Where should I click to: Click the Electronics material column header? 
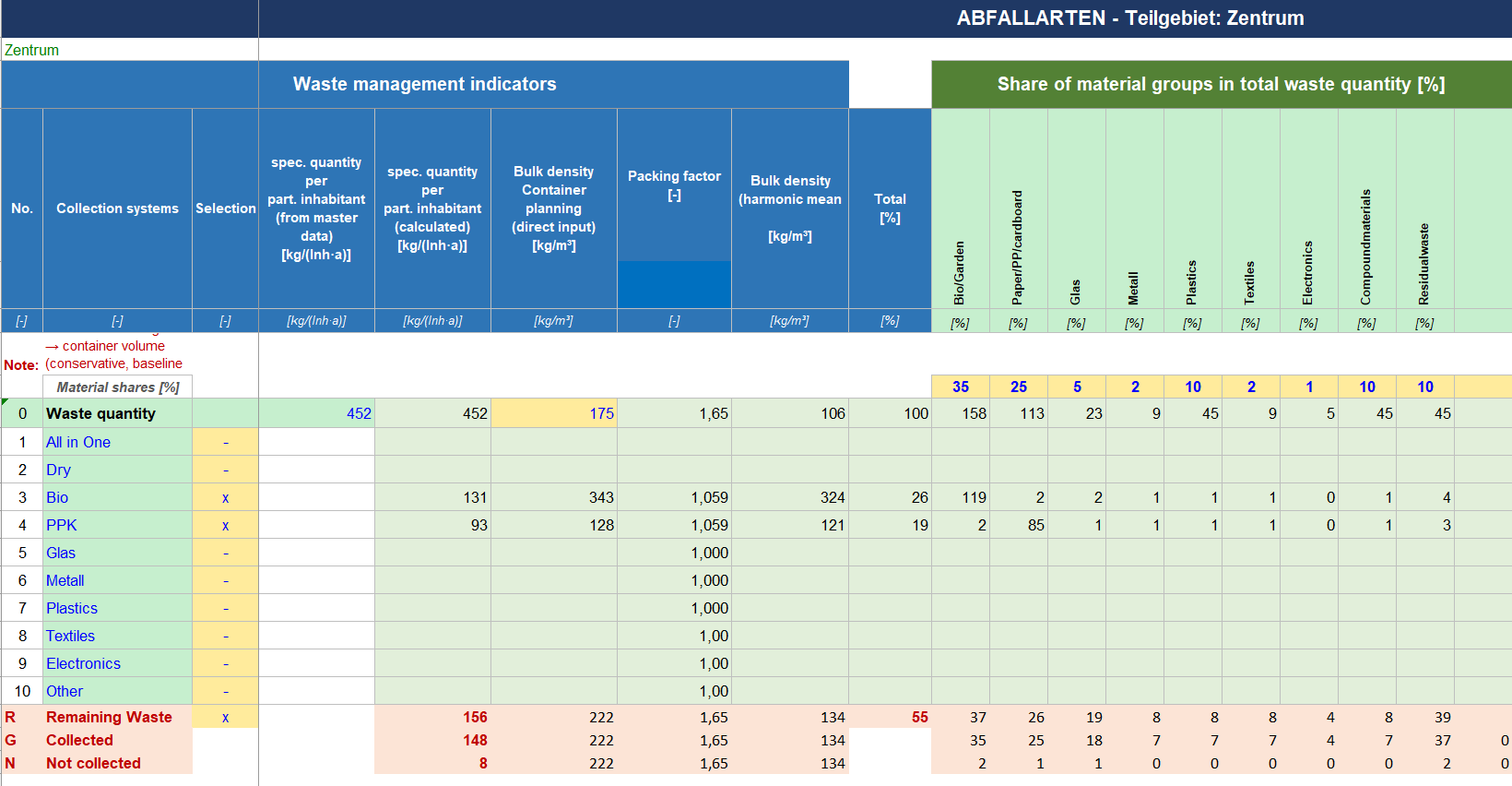[1309, 208]
